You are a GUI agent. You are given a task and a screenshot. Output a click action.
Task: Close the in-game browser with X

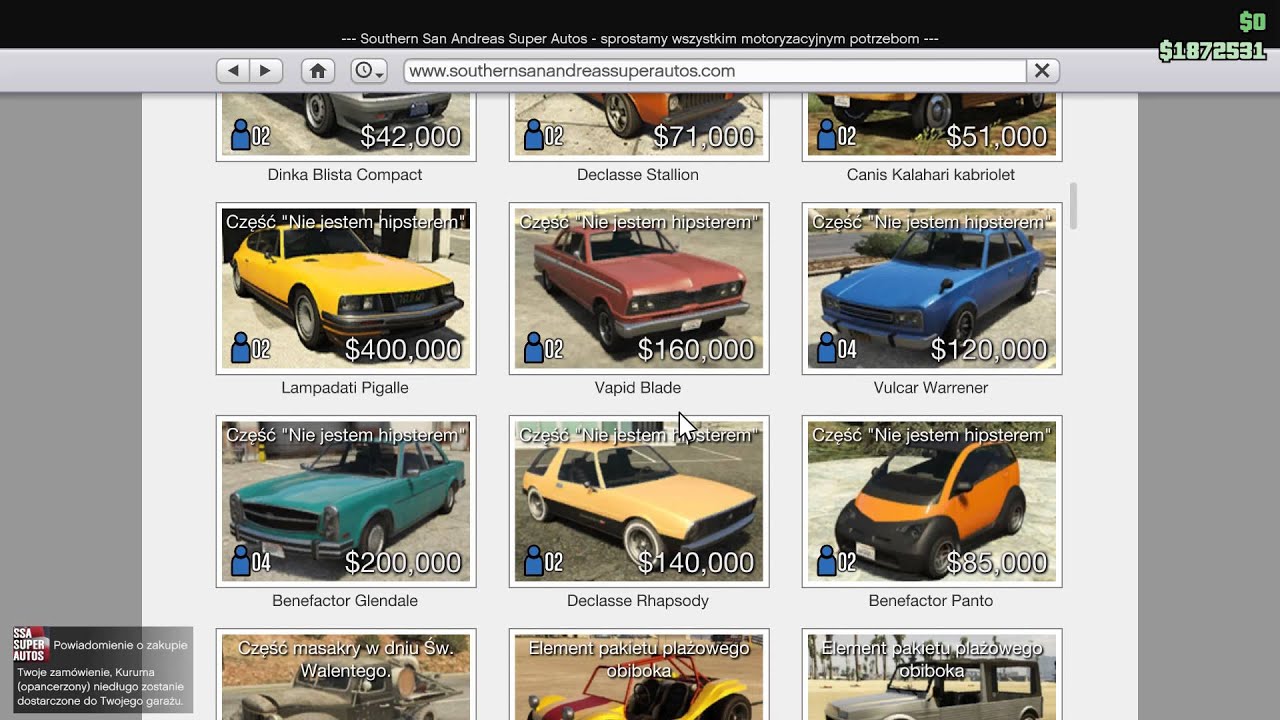[1042, 71]
